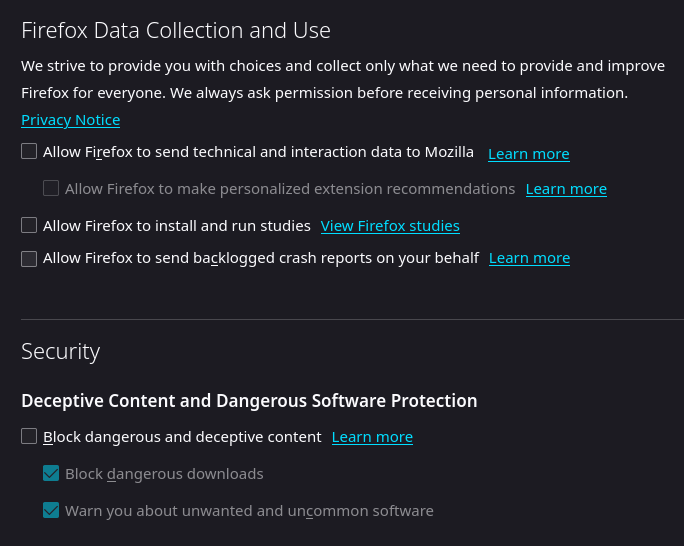Click 'Warn you about unwanted and uncommon software' text
Screen dimensions: 684x546
click(x=249, y=510)
